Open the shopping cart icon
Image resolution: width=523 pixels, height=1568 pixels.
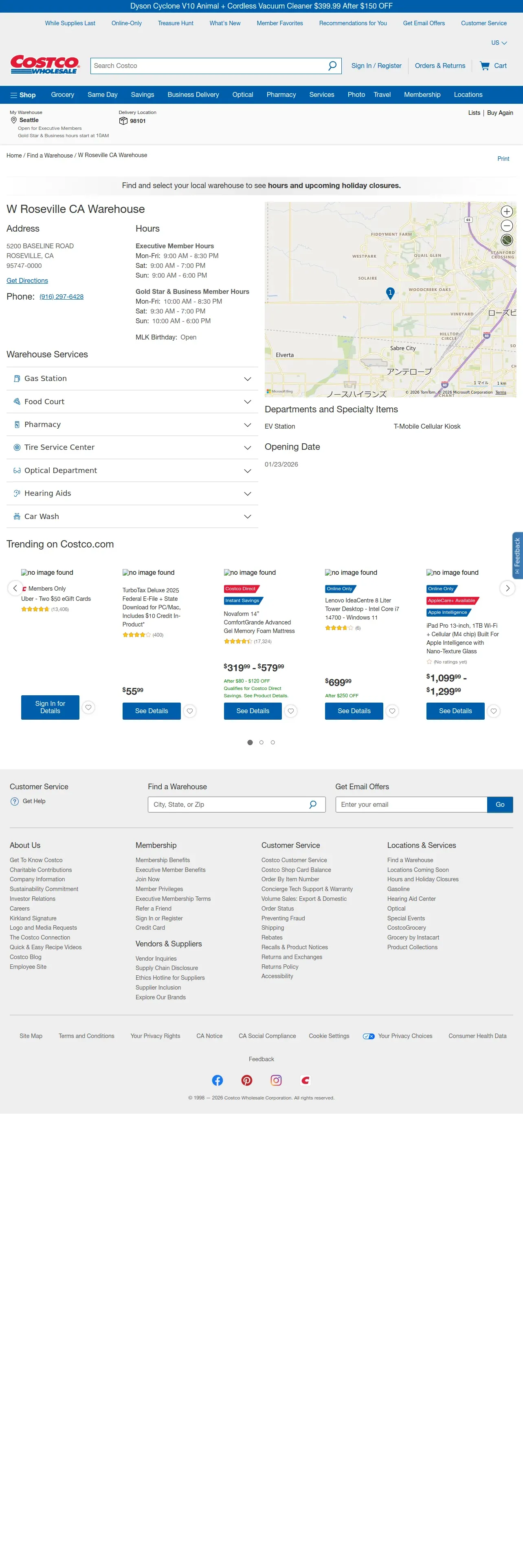click(485, 66)
